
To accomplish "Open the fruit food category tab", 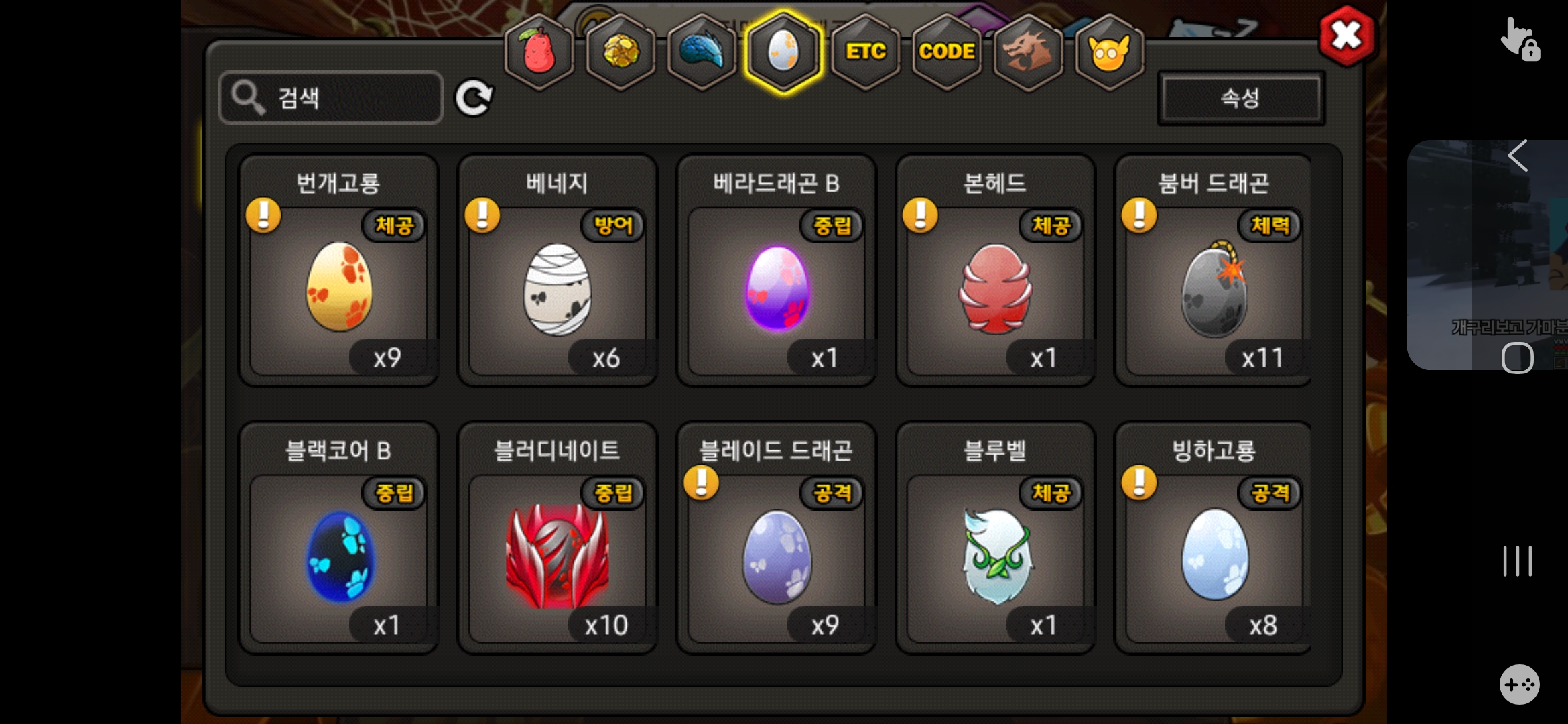I will click(x=539, y=52).
